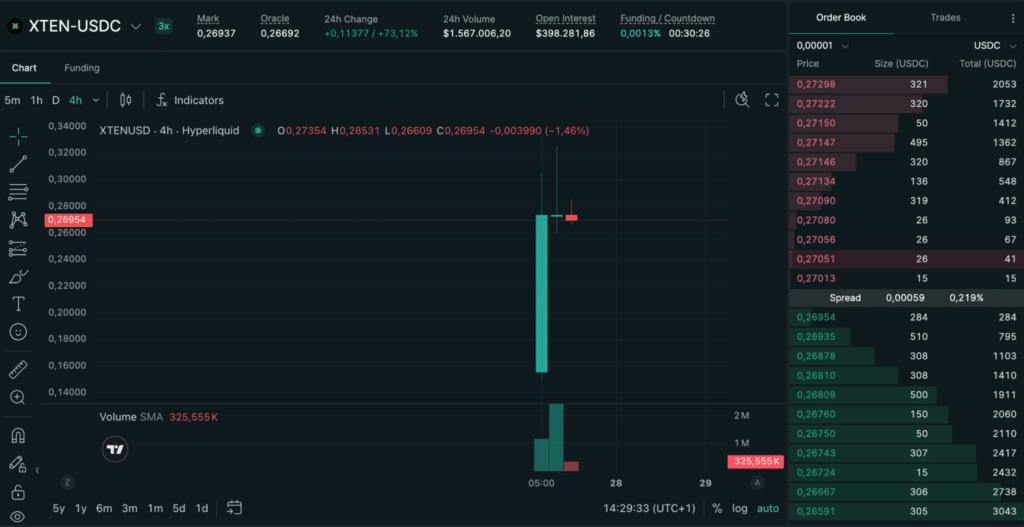Click the Z button on time axis

[66, 483]
